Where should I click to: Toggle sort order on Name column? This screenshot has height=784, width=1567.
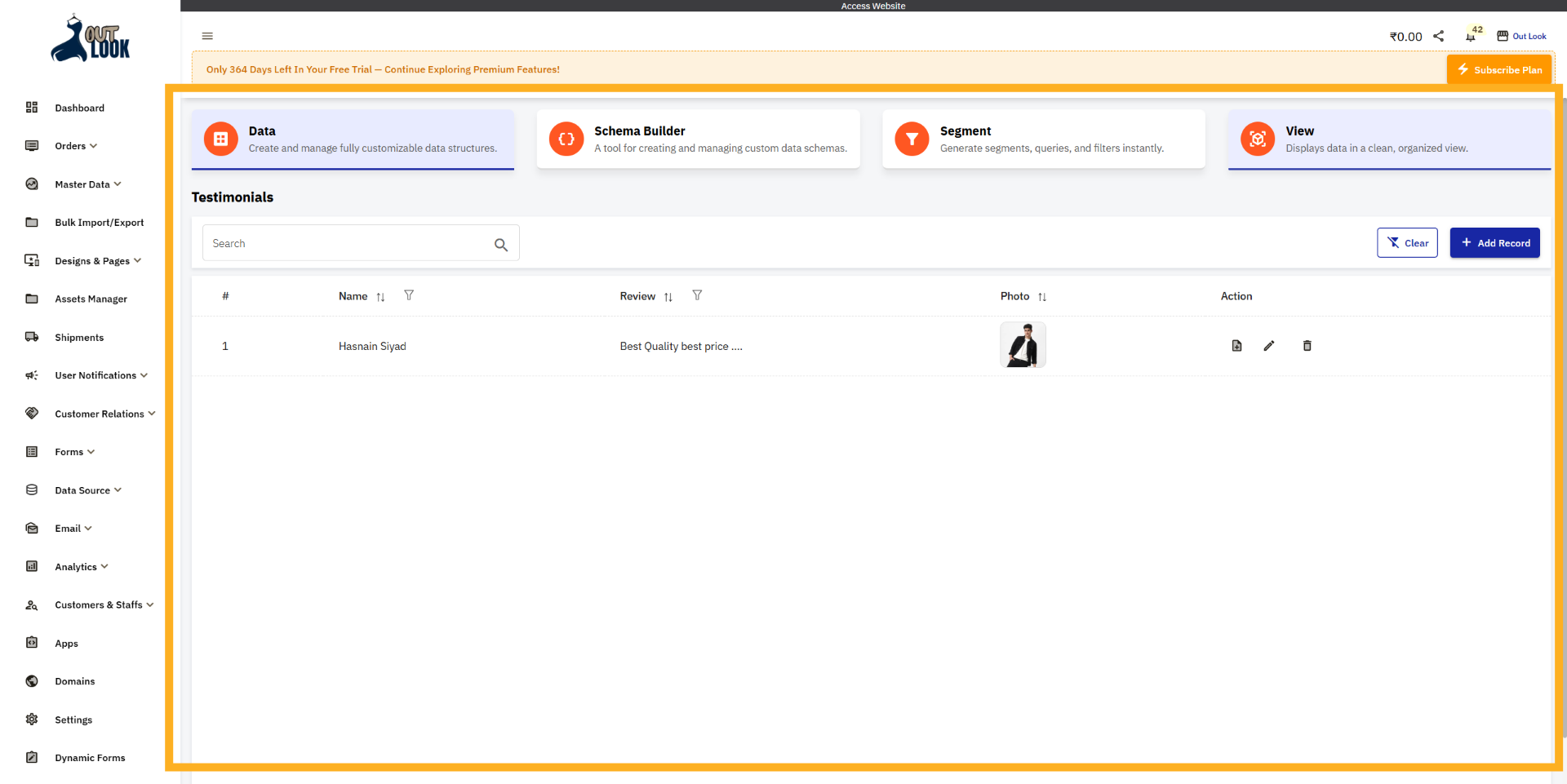coord(380,297)
